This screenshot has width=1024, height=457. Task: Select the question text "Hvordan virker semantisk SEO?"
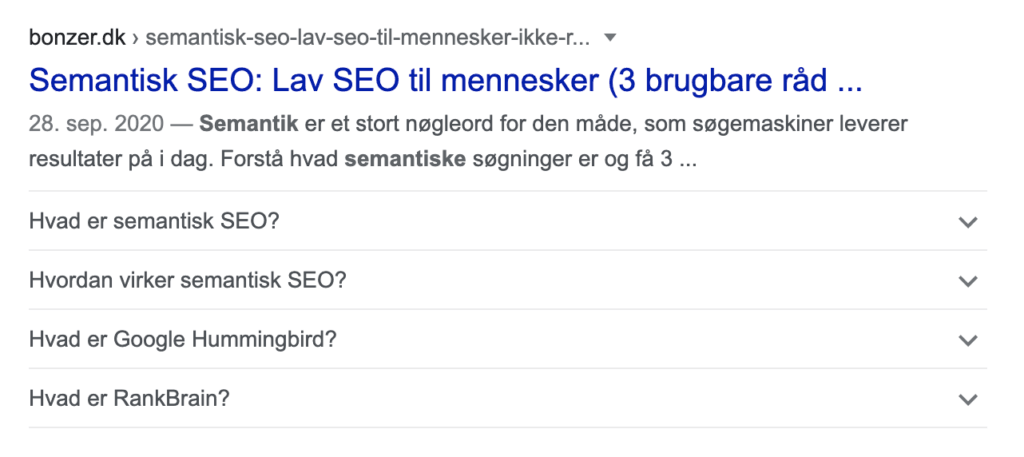click(x=188, y=280)
